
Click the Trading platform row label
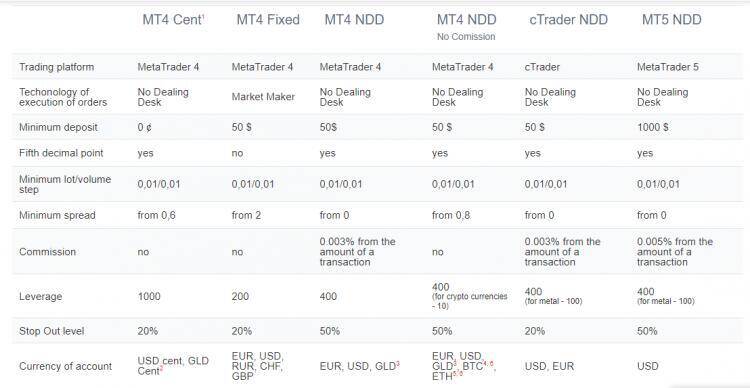(56, 67)
